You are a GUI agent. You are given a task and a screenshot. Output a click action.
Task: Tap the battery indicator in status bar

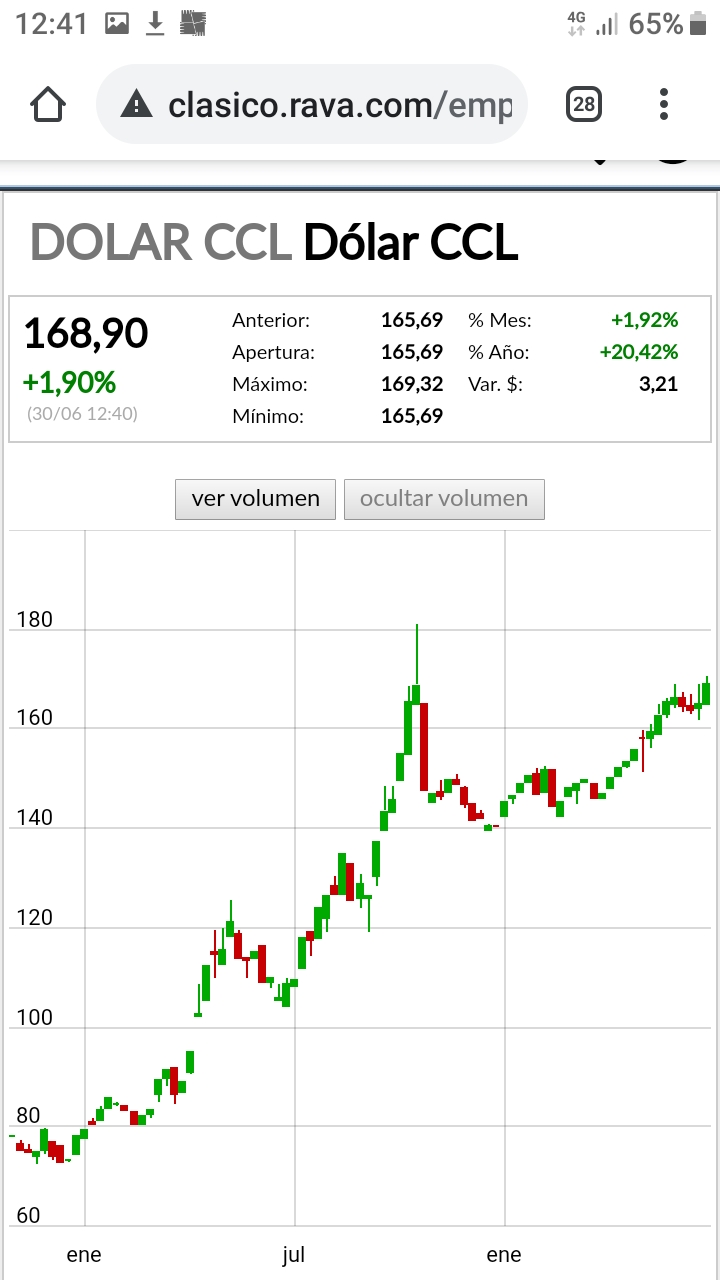point(699,23)
